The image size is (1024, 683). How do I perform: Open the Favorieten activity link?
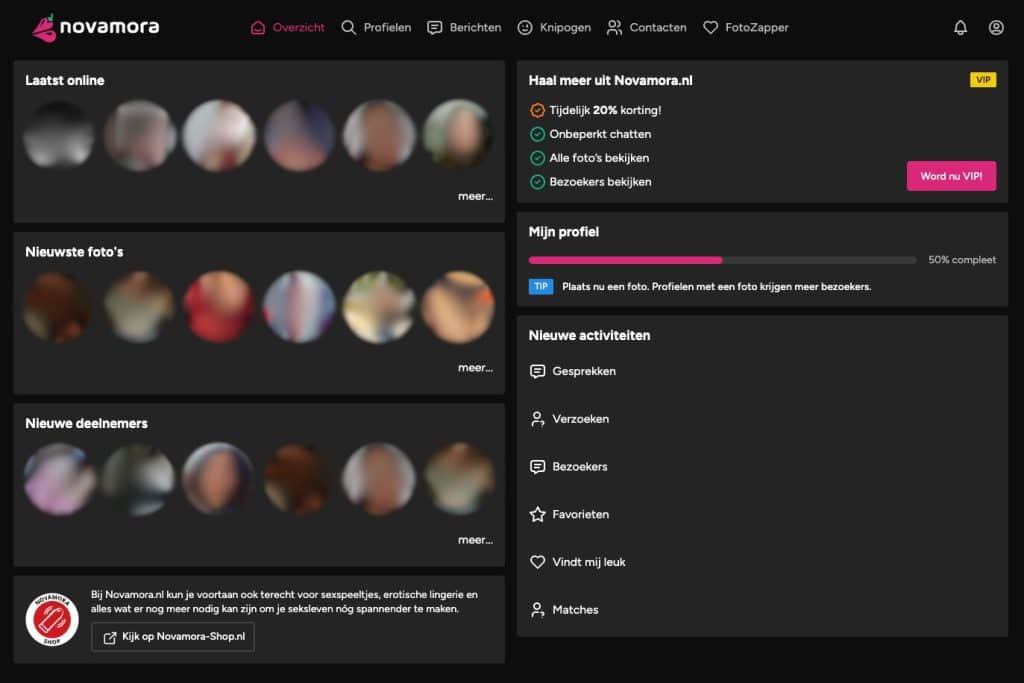(569, 515)
